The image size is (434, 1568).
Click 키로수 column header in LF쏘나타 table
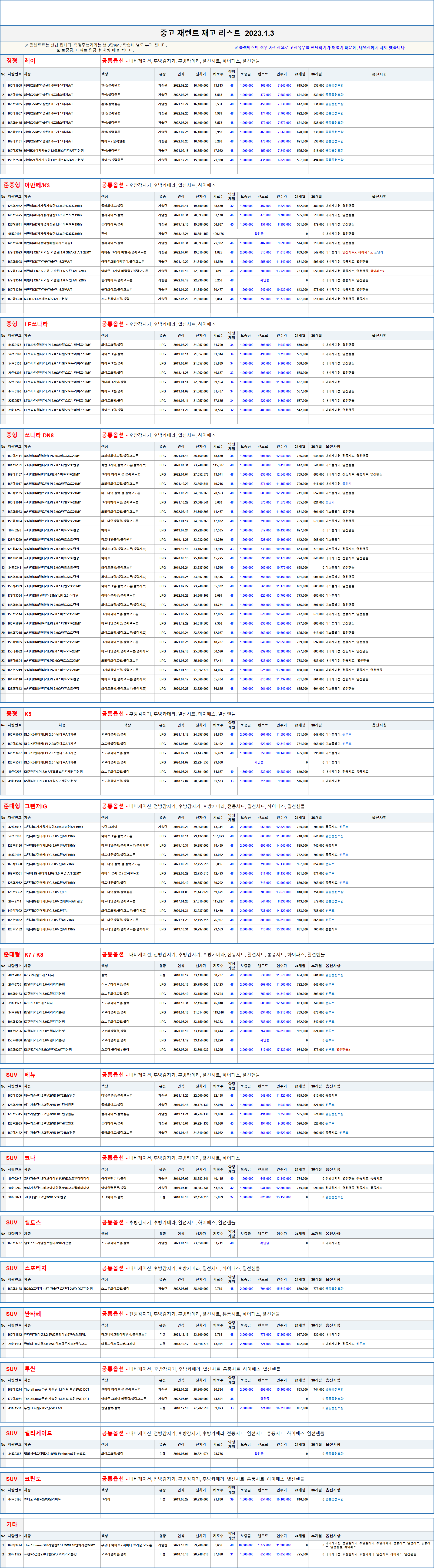pos(218,335)
